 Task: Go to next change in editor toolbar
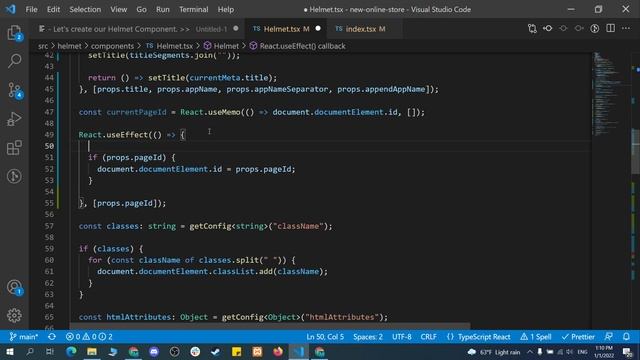pos(579,29)
